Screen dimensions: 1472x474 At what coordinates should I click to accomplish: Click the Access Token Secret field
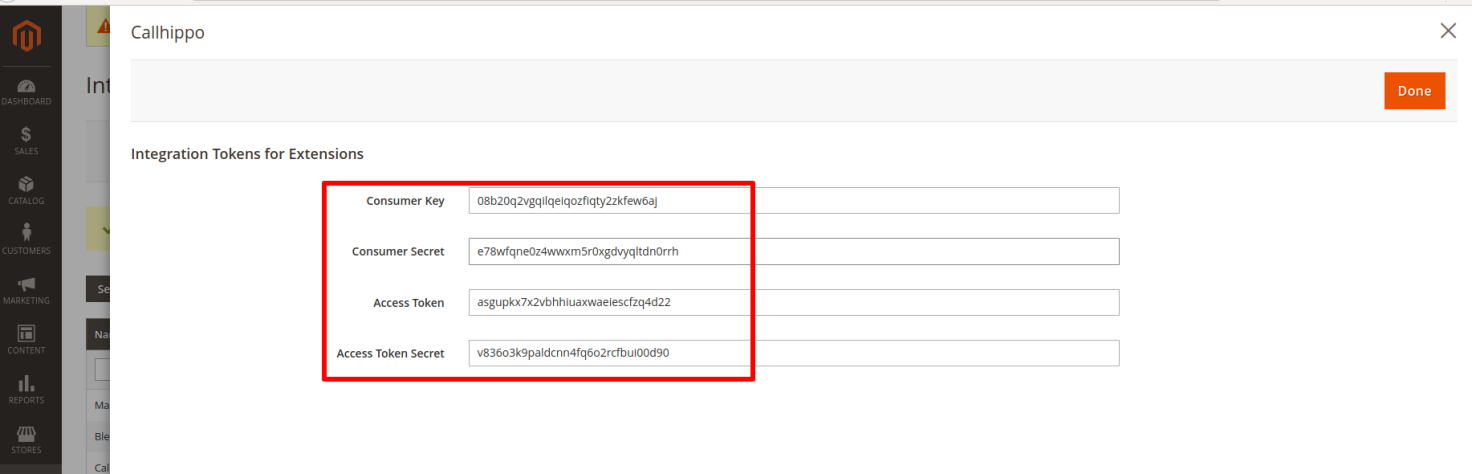click(794, 353)
